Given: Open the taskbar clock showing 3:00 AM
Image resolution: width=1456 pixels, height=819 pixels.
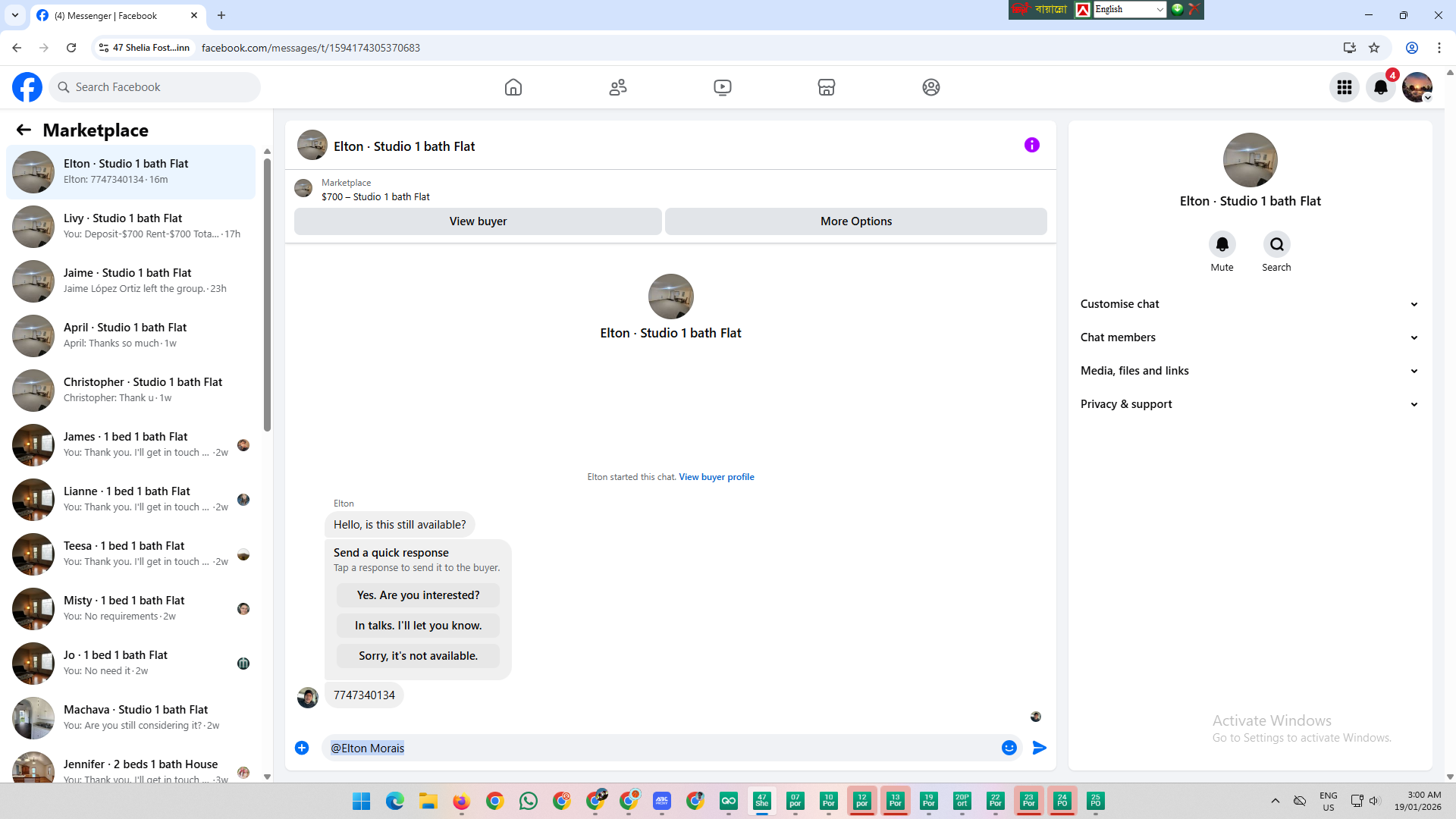Looking at the screenshot, I should [1418, 801].
